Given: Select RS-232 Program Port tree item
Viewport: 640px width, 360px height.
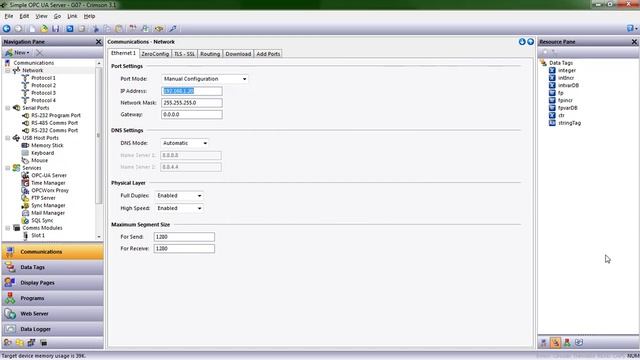Looking at the screenshot, I should tap(56, 116).
